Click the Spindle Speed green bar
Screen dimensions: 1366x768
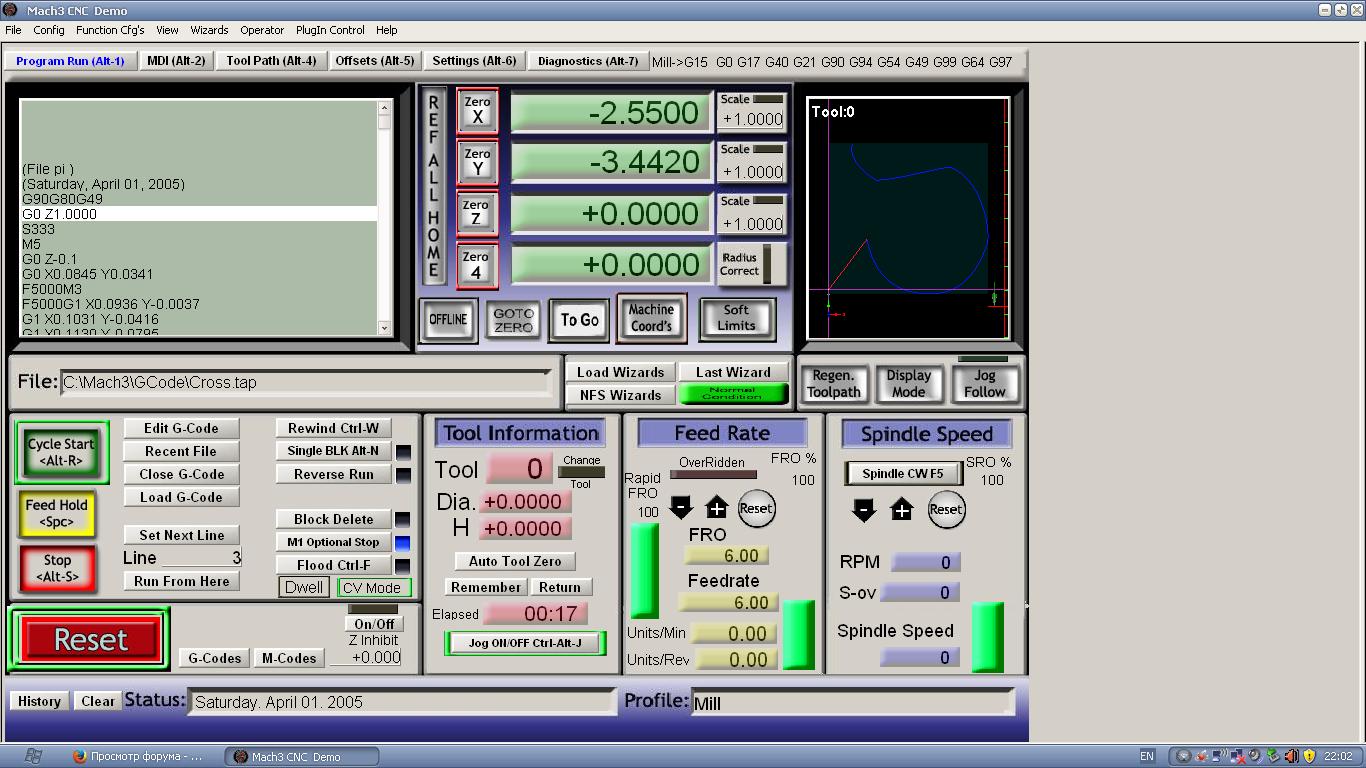pos(988,636)
